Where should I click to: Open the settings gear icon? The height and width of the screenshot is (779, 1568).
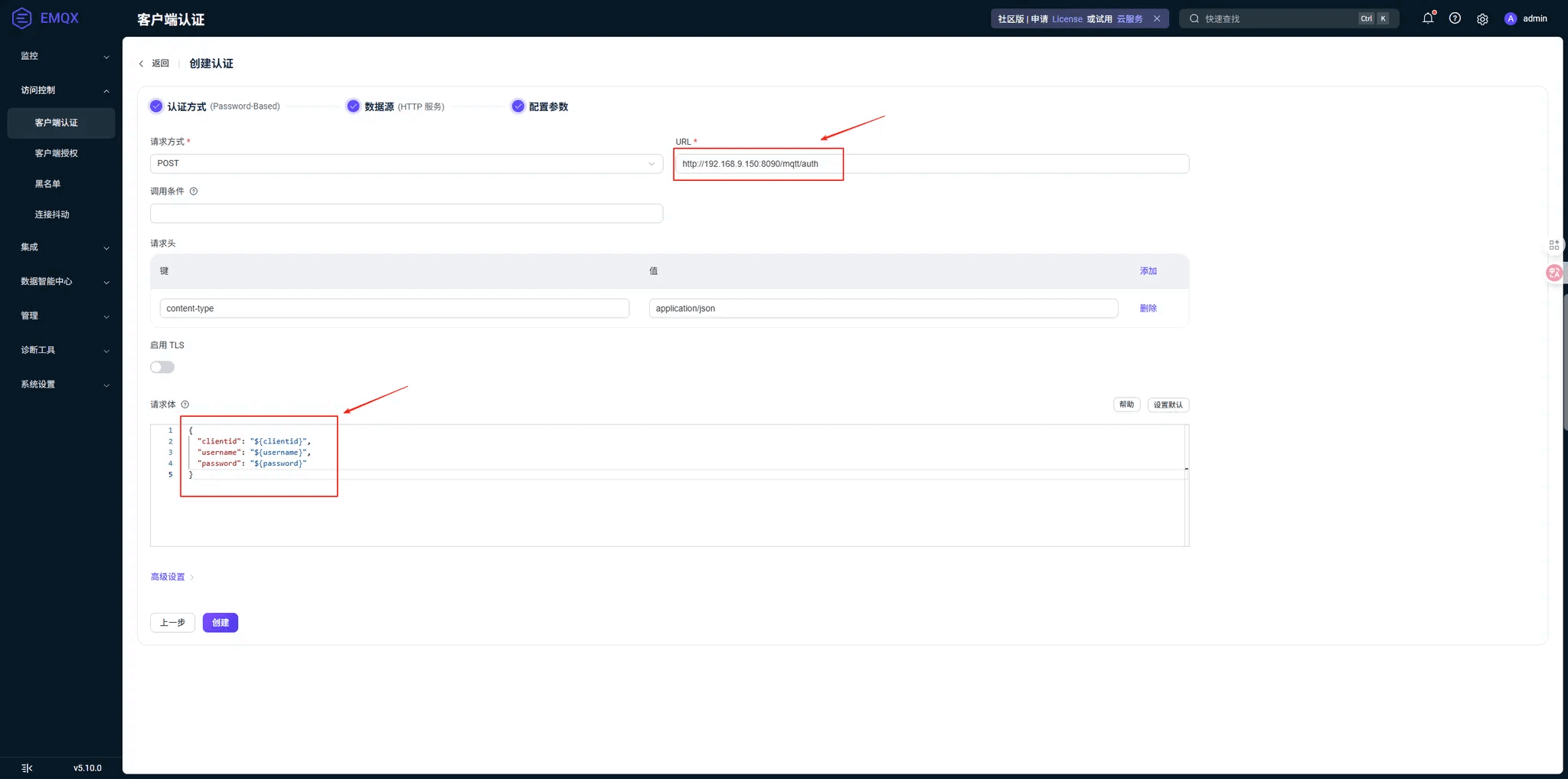pos(1482,19)
